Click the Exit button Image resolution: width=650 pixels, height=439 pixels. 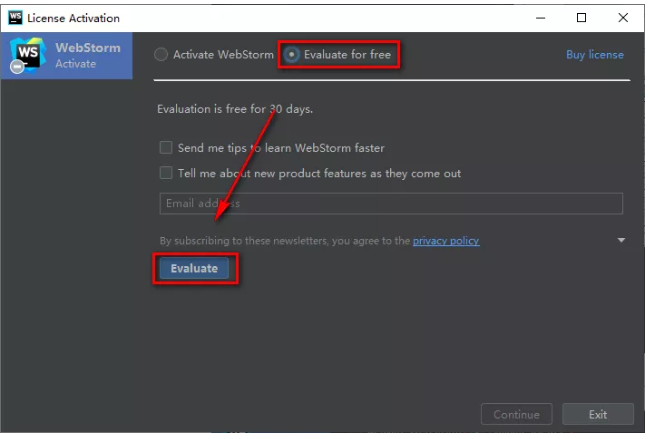click(598, 414)
